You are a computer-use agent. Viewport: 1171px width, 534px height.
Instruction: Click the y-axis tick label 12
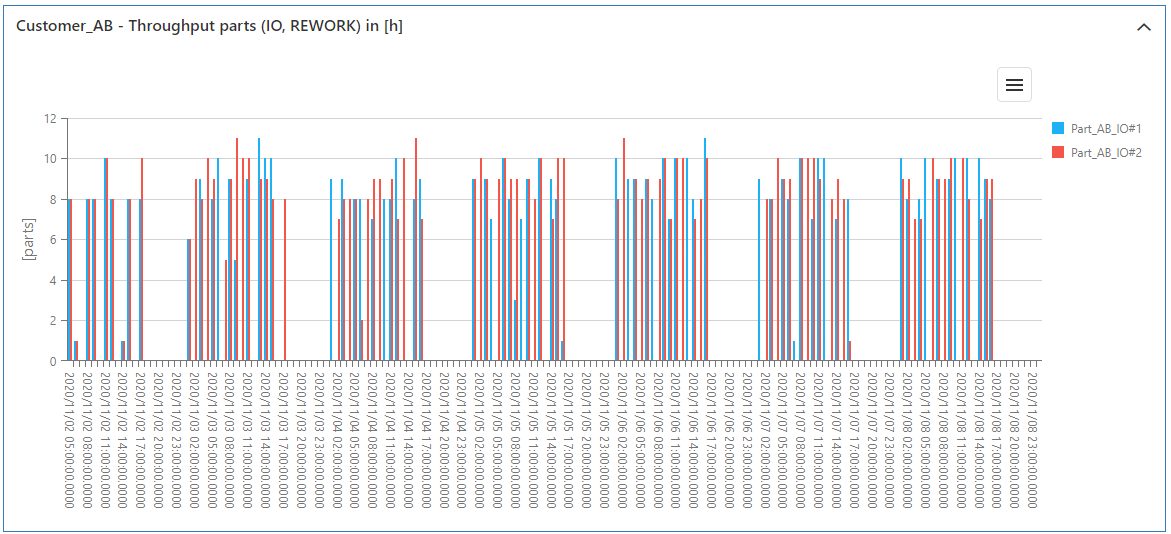click(x=49, y=118)
